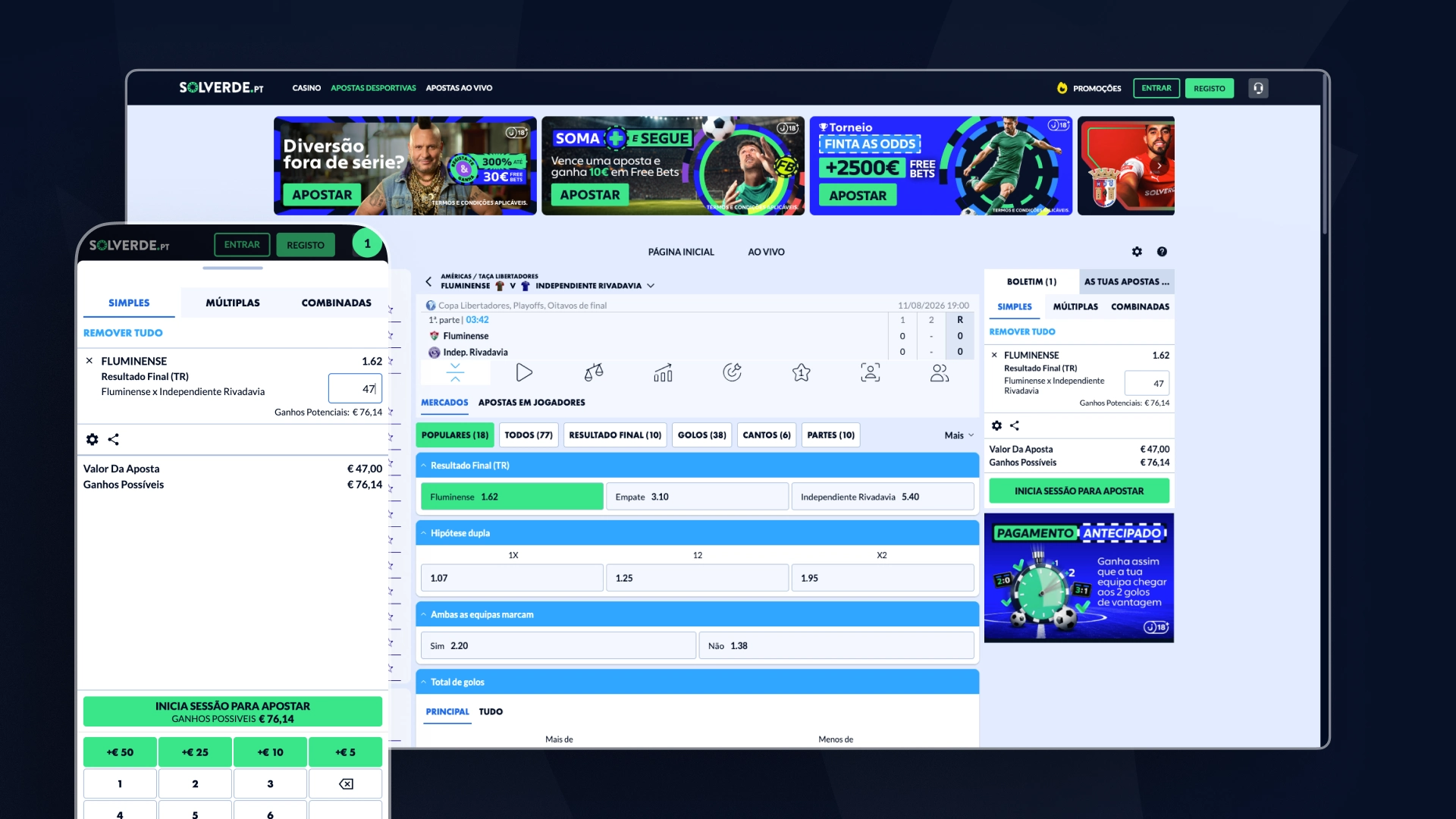This screenshot has height=819, width=1456.
Task: Switch to Apostas em Jogadores tab
Action: click(532, 403)
